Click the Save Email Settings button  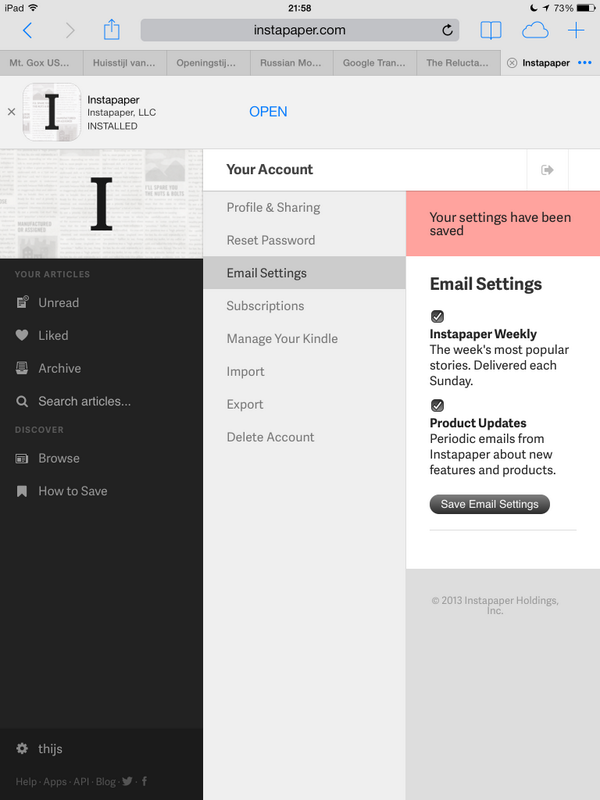(x=489, y=504)
